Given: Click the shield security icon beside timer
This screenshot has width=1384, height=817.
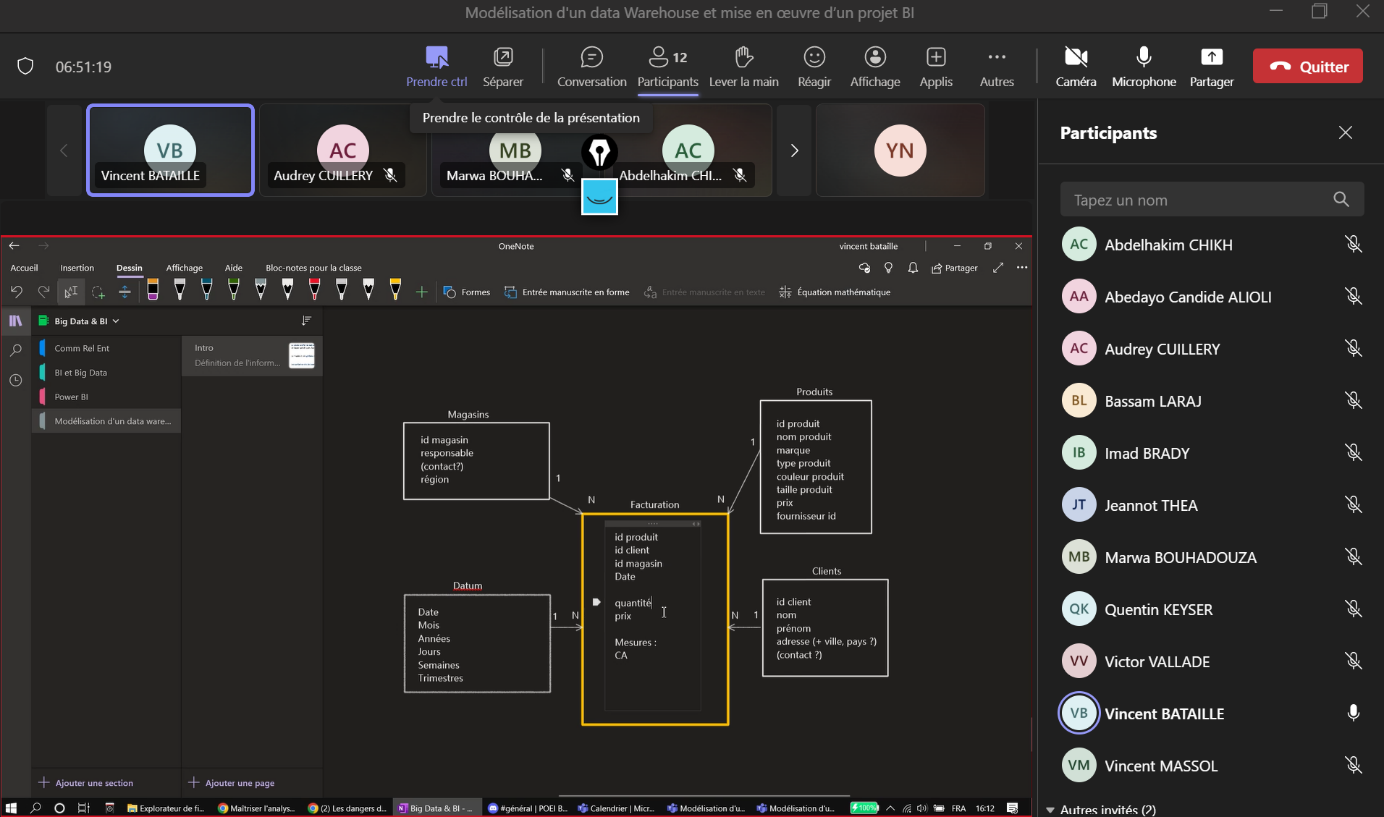Looking at the screenshot, I should click(26, 67).
